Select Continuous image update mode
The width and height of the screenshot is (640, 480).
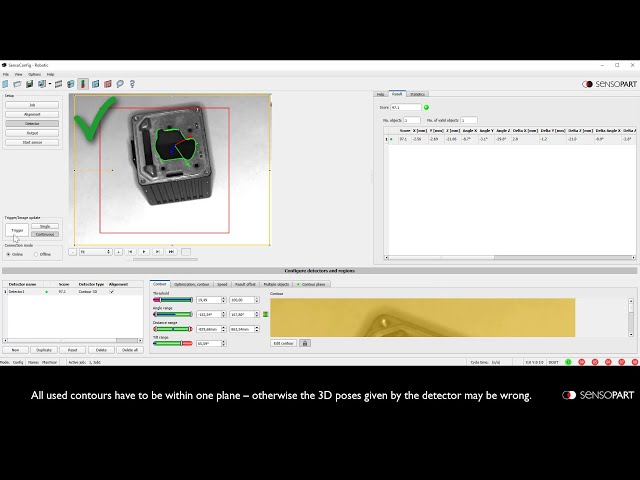click(45, 234)
